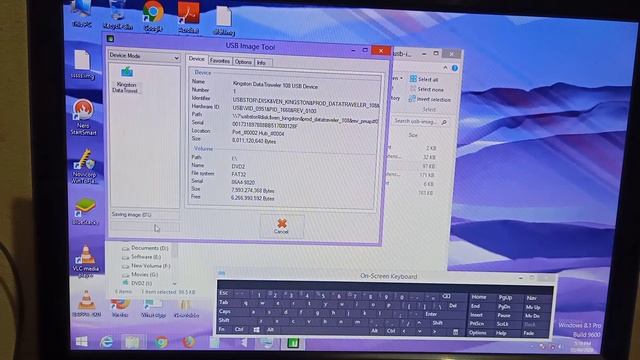The width and height of the screenshot is (640, 360).
Task: Launch the BlueStacks desktop shortcut
Action: click(x=85, y=211)
